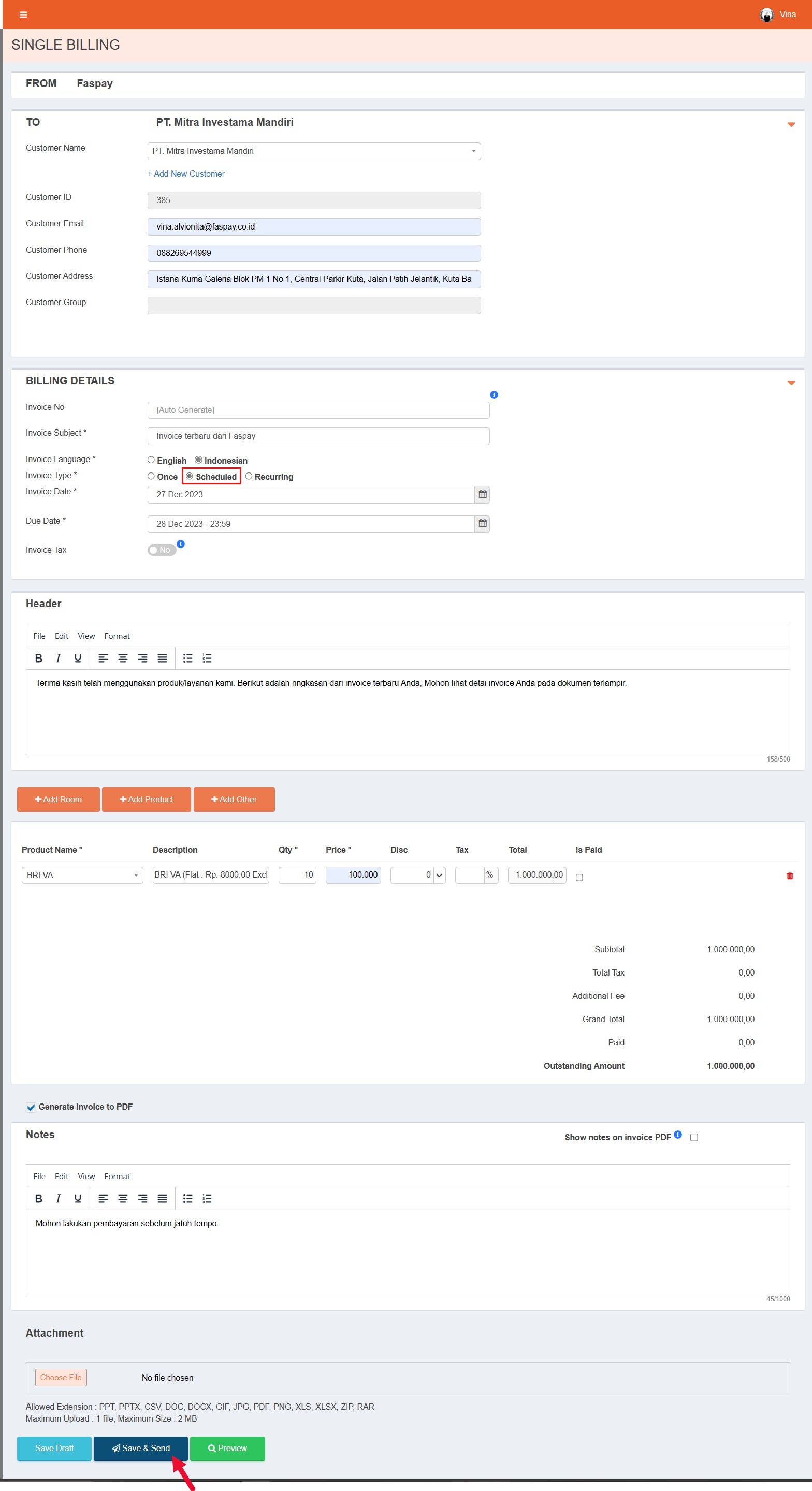Viewport: 812px width, 1491px height.
Task: Open the Customer Name dropdown
Action: [314, 151]
